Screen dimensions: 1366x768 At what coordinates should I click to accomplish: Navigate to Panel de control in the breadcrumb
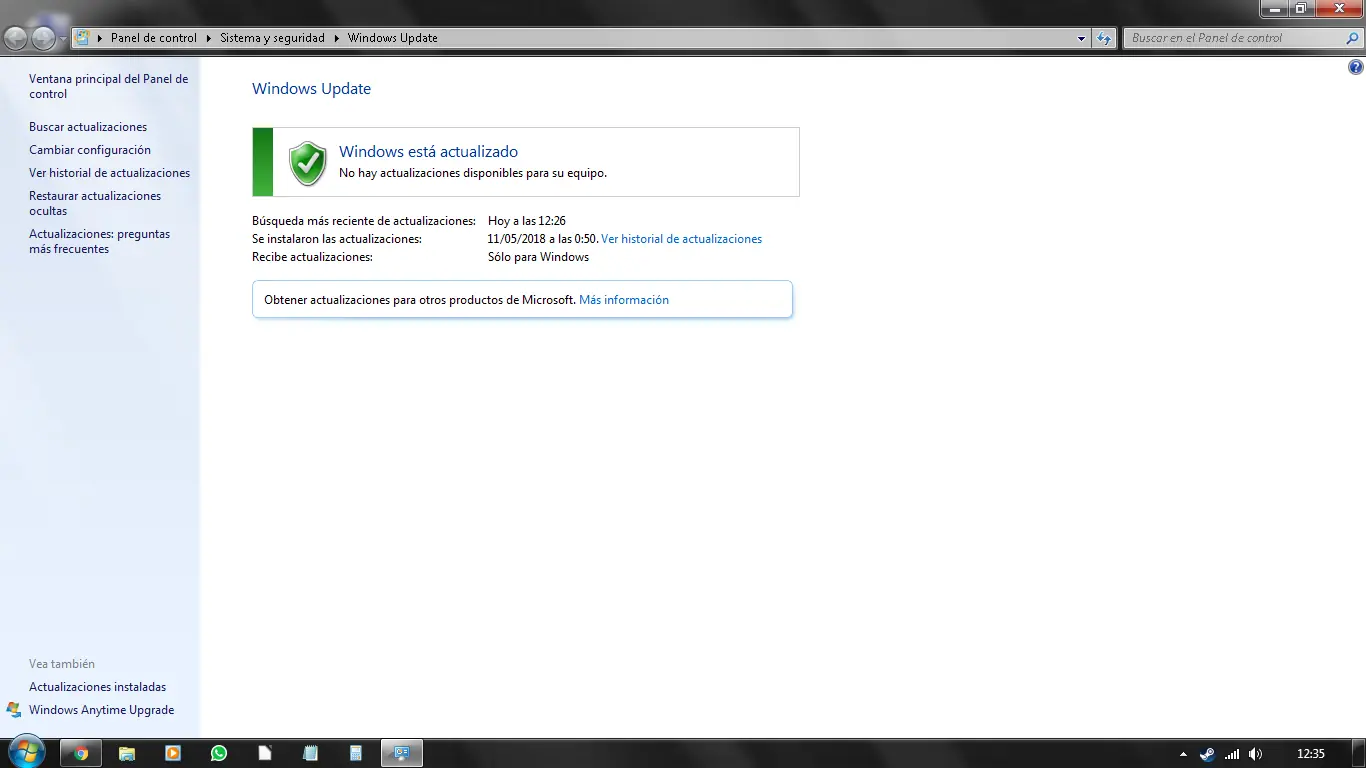(154, 38)
